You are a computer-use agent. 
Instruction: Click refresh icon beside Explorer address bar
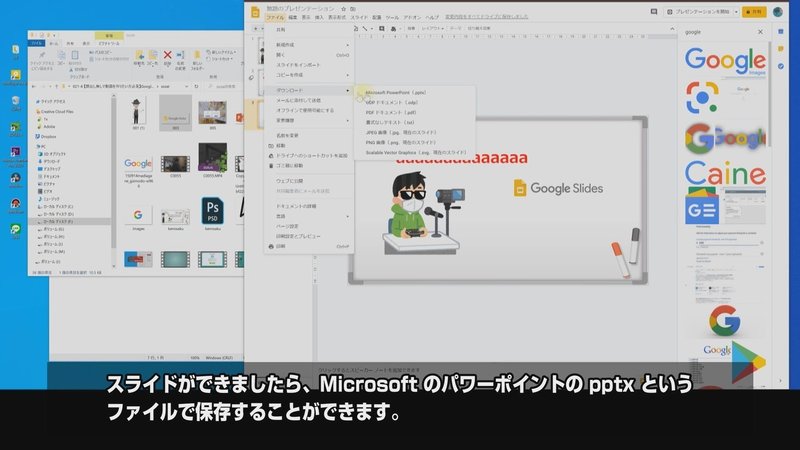(196, 86)
